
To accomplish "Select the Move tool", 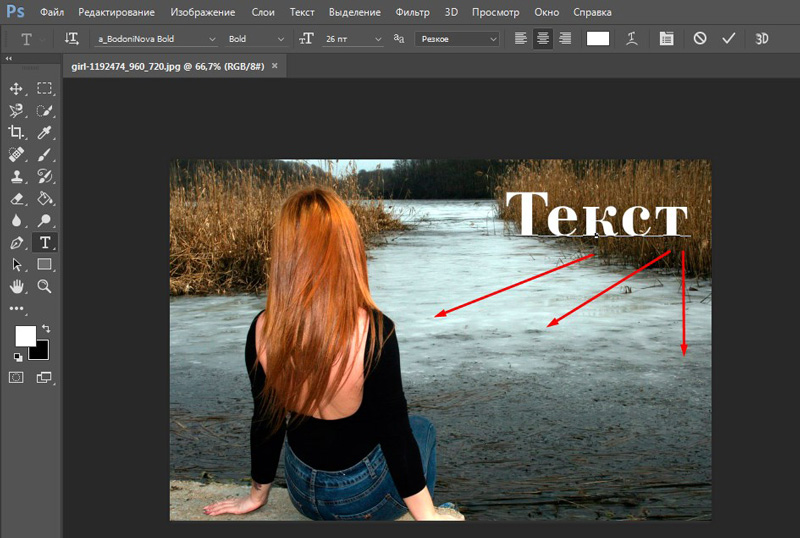I will 16,90.
